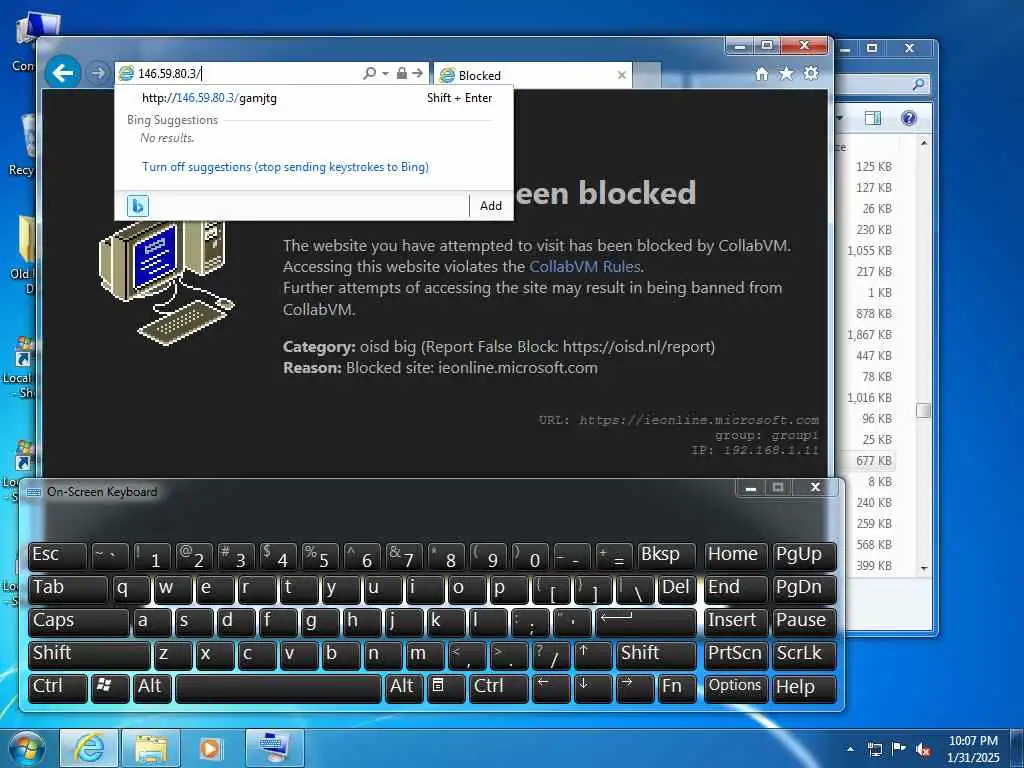The width and height of the screenshot is (1024, 768).
Task: Select the Blocked tab
Action: point(532,75)
